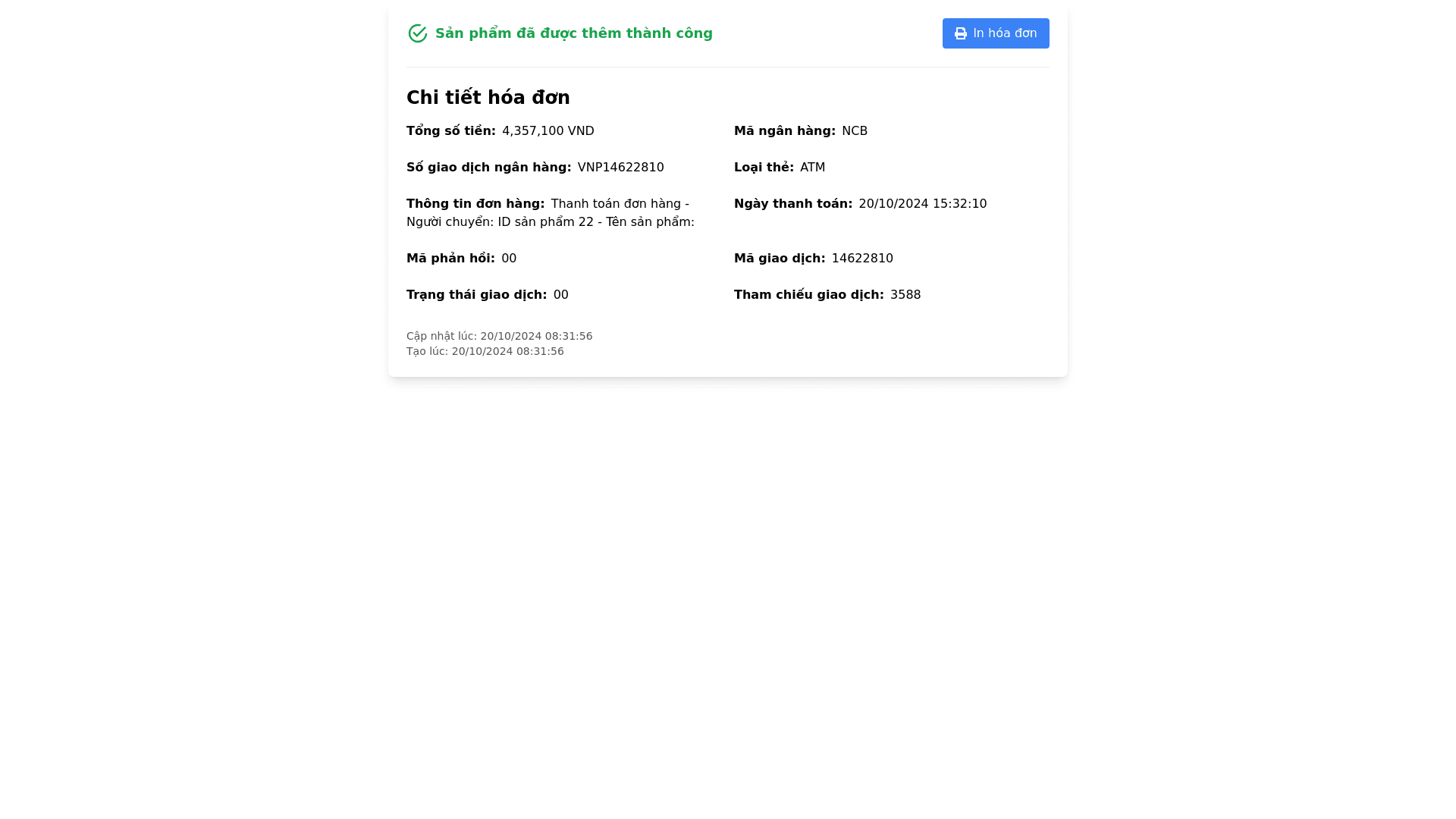The height and width of the screenshot is (819, 1456).
Task: Click the payment date 20/10/2024 15:32:10
Action: click(922, 204)
